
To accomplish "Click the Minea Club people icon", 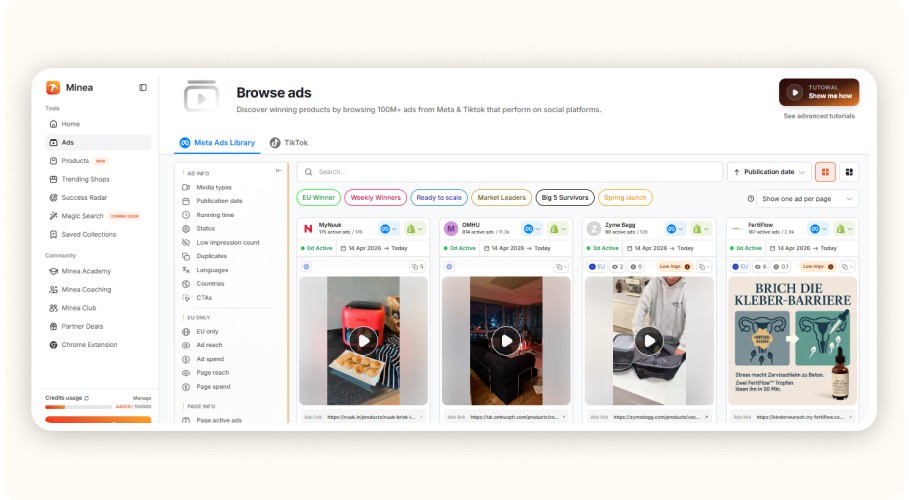I will click(53, 308).
